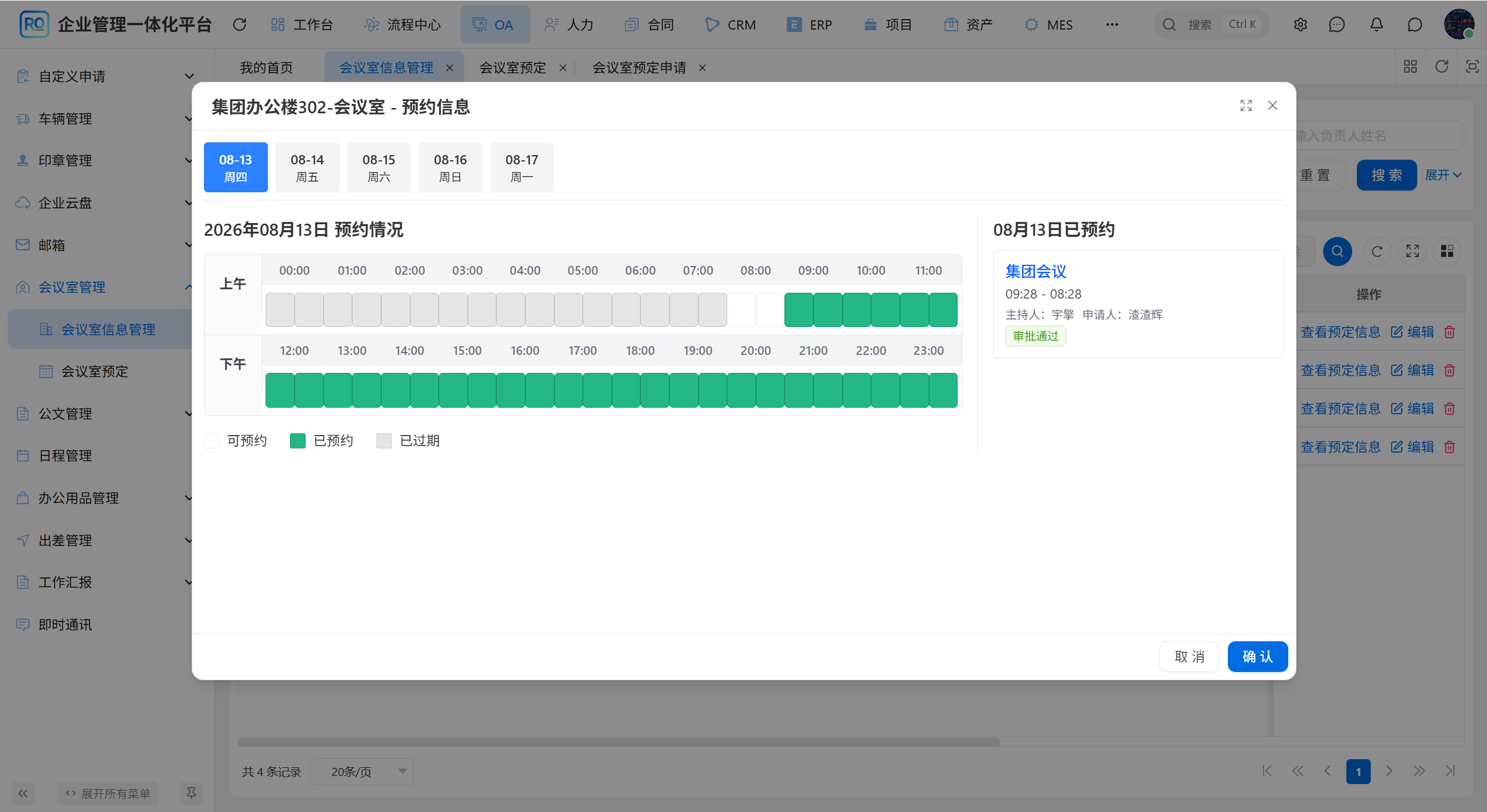Select the available white slot at 08:00

pos(741,310)
